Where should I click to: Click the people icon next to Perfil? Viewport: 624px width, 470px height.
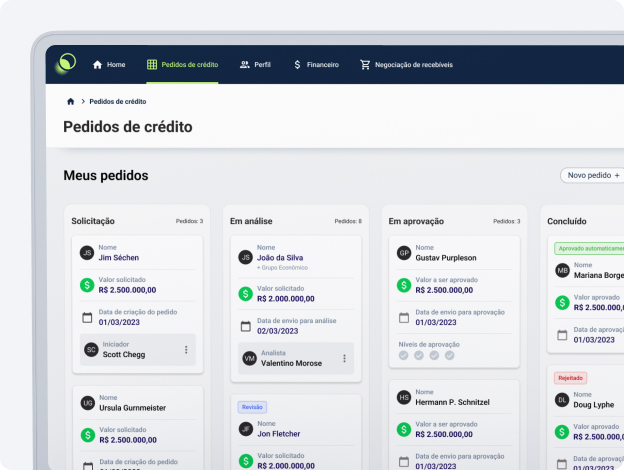[244, 64]
